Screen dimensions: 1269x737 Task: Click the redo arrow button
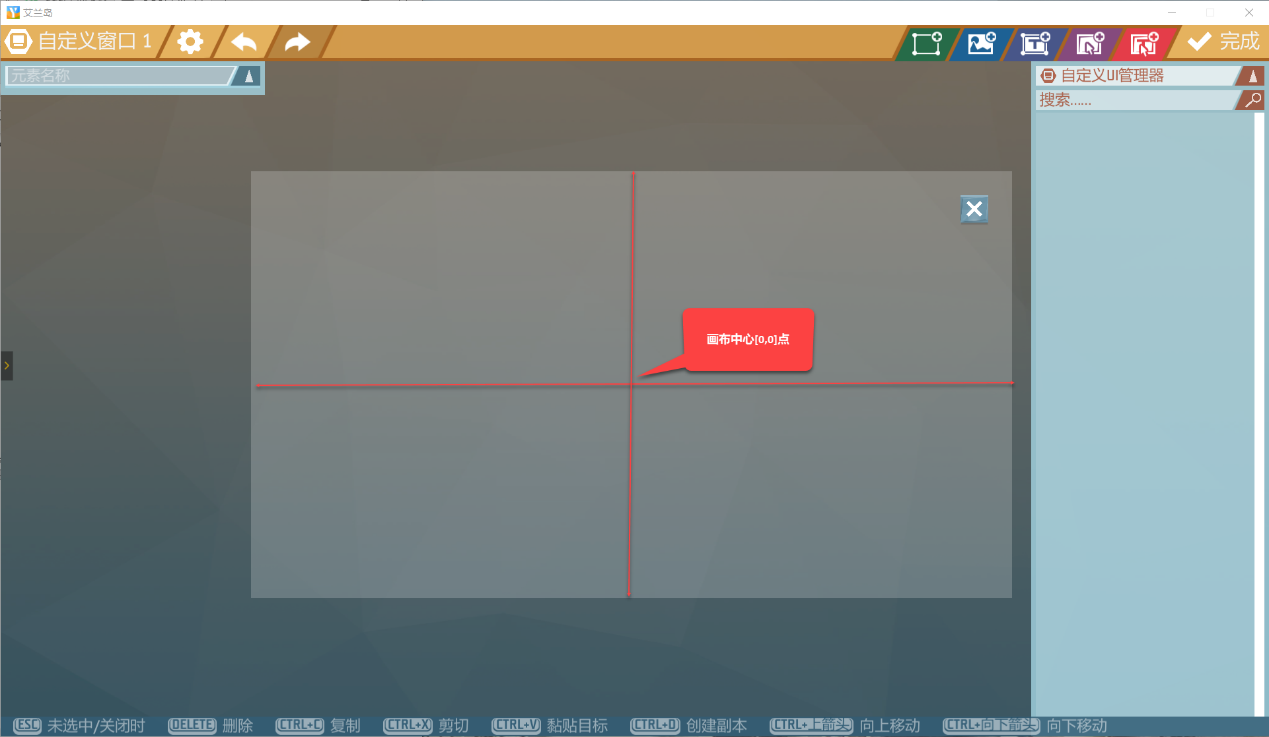(x=297, y=42)
